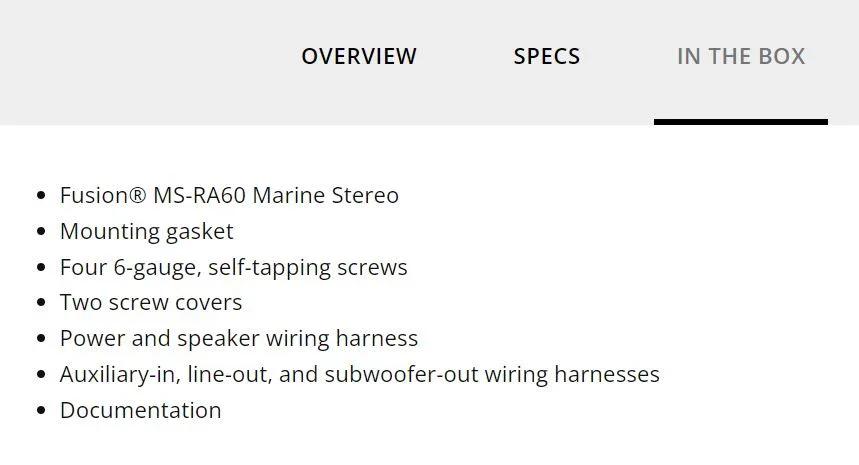The image size is (859, 465).
Task: Switch to the Overview tab
Action: point(359,56)
